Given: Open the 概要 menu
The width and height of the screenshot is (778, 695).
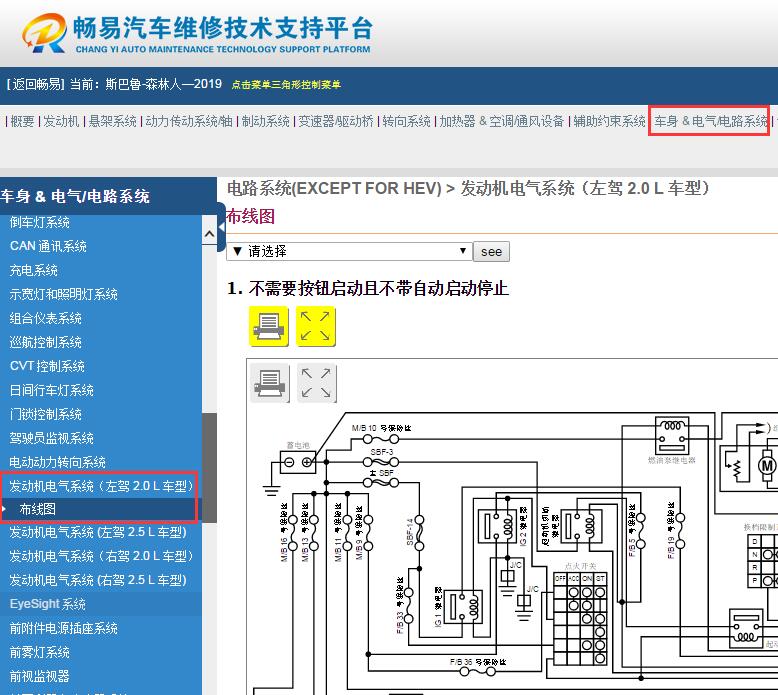Looking at the screenshot, I should (22, 121).
